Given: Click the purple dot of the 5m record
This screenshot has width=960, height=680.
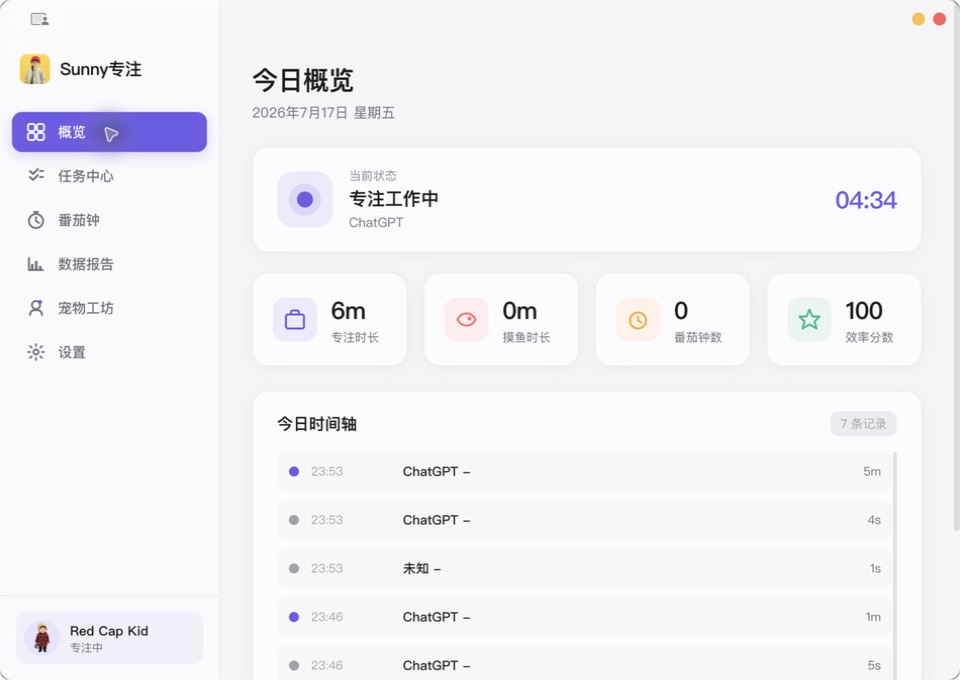Looking at the screenshot, I should coord(294,471).
